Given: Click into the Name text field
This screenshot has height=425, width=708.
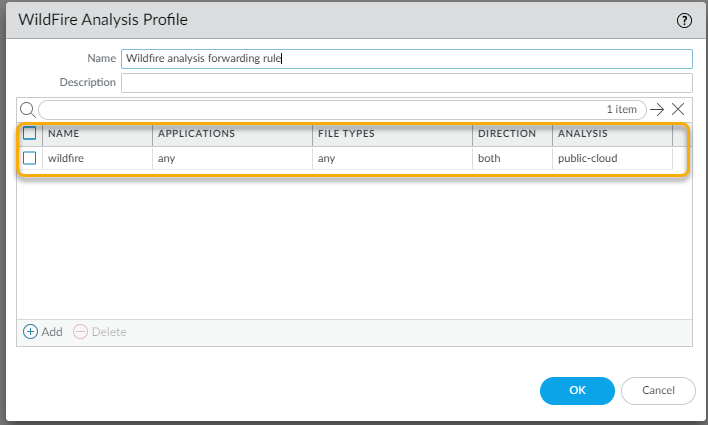Looking at the screenshot, I should pos(406,59).
